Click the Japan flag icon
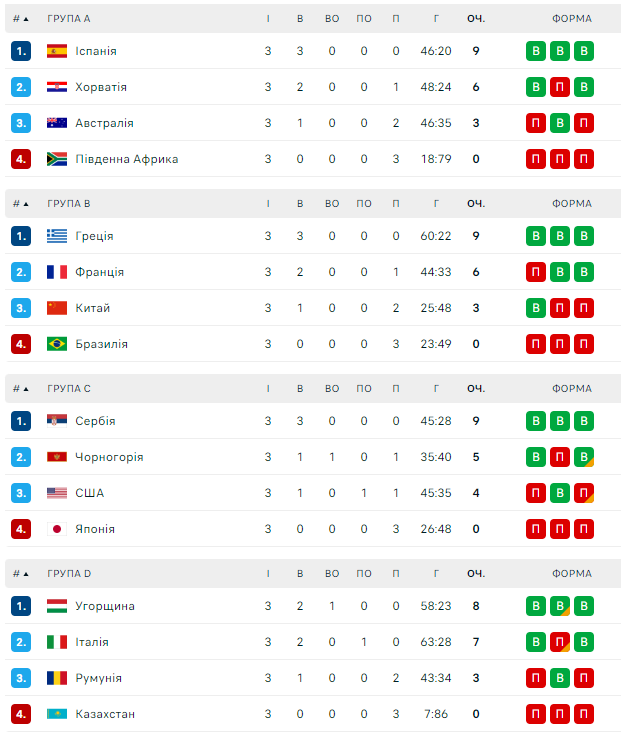Viewport: 621px width, 734px height. pos(57,529)
